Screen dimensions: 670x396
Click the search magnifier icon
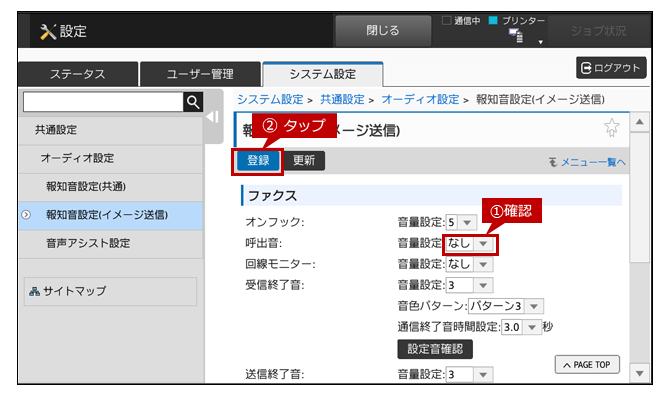[193, 102]
